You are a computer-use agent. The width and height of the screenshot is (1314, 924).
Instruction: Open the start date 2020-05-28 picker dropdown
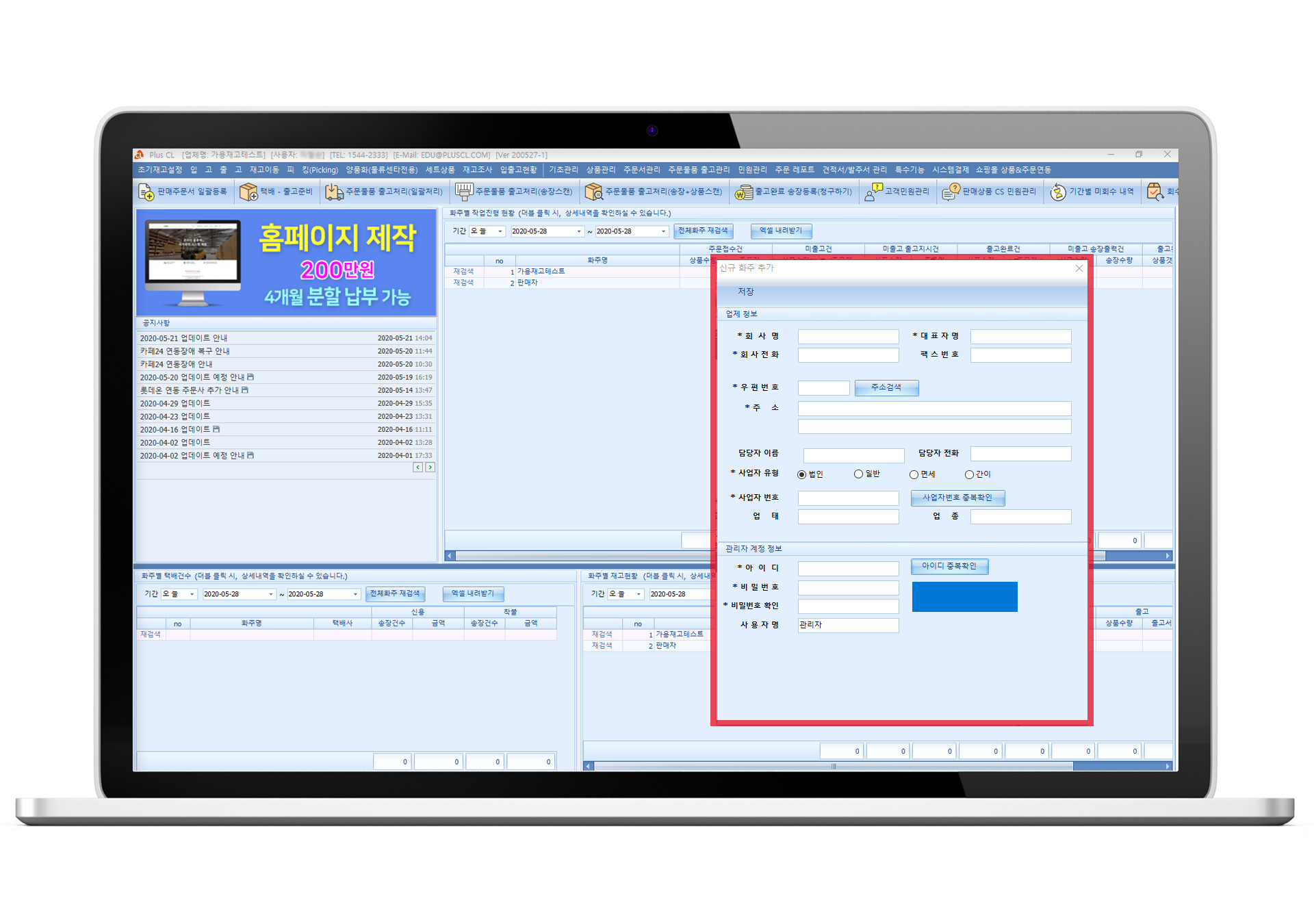point(579,231)
